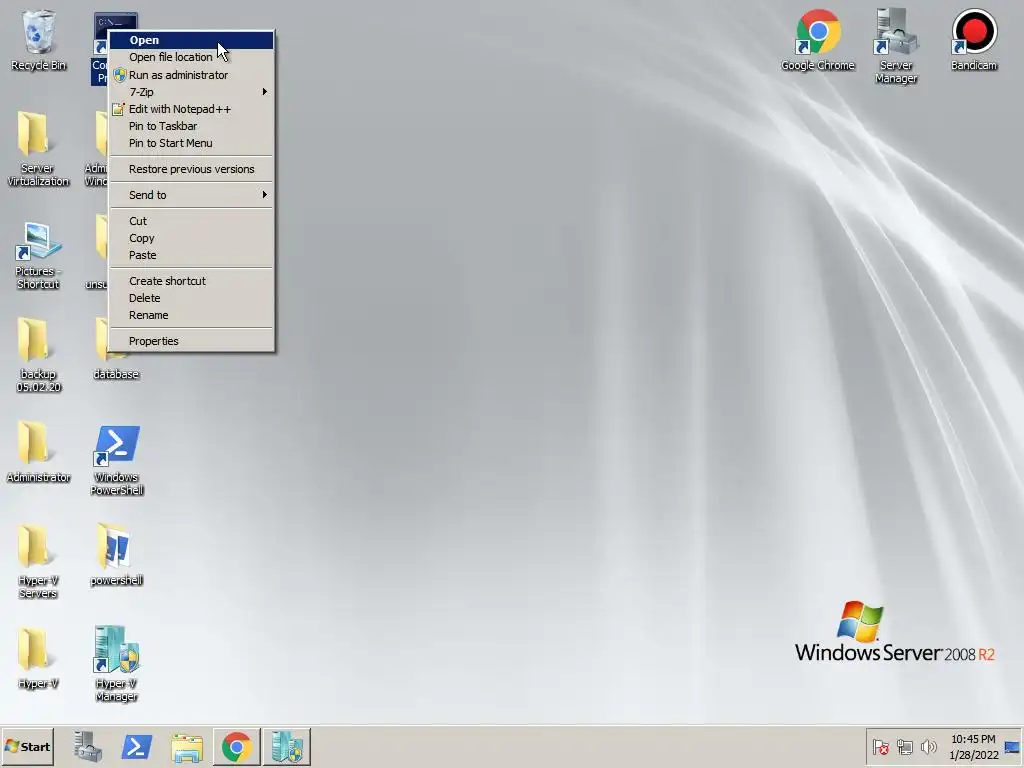Open the Recycle Bin icon

coord(39,40)
